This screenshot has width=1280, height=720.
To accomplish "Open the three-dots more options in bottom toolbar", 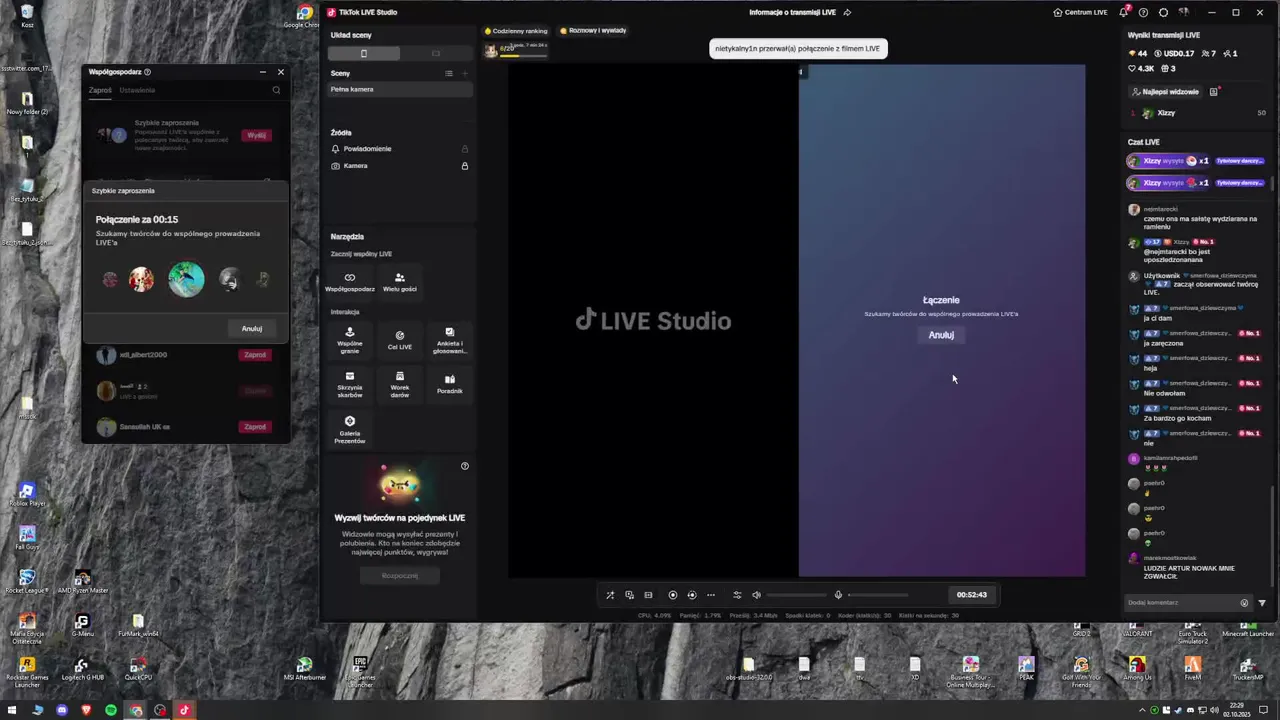I will coord(711,595).
